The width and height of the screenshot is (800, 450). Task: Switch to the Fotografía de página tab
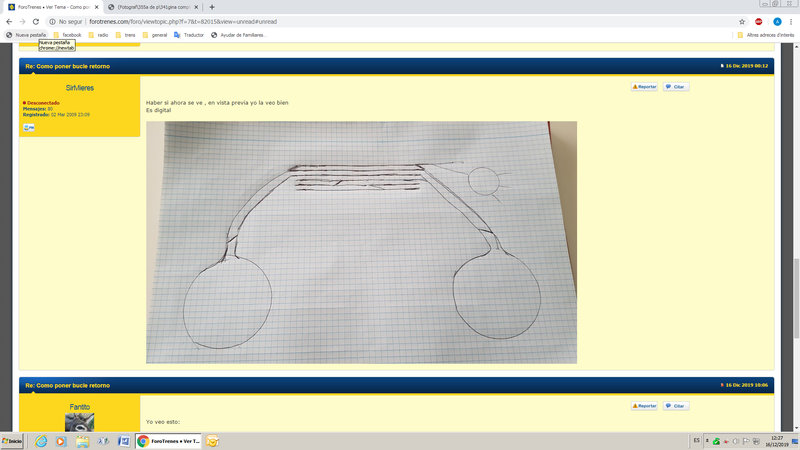(x=153, y=7)
